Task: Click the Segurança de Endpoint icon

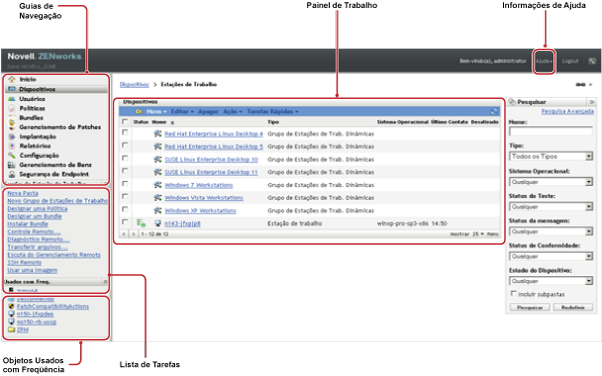Action: point(12,174)
